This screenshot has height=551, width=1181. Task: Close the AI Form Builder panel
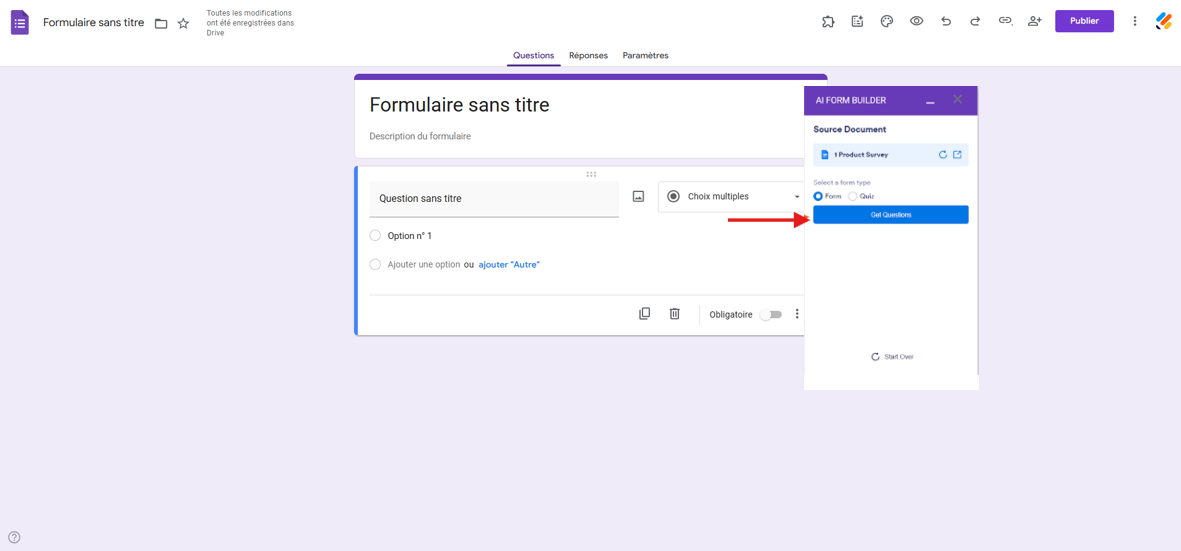click(957, 99)
